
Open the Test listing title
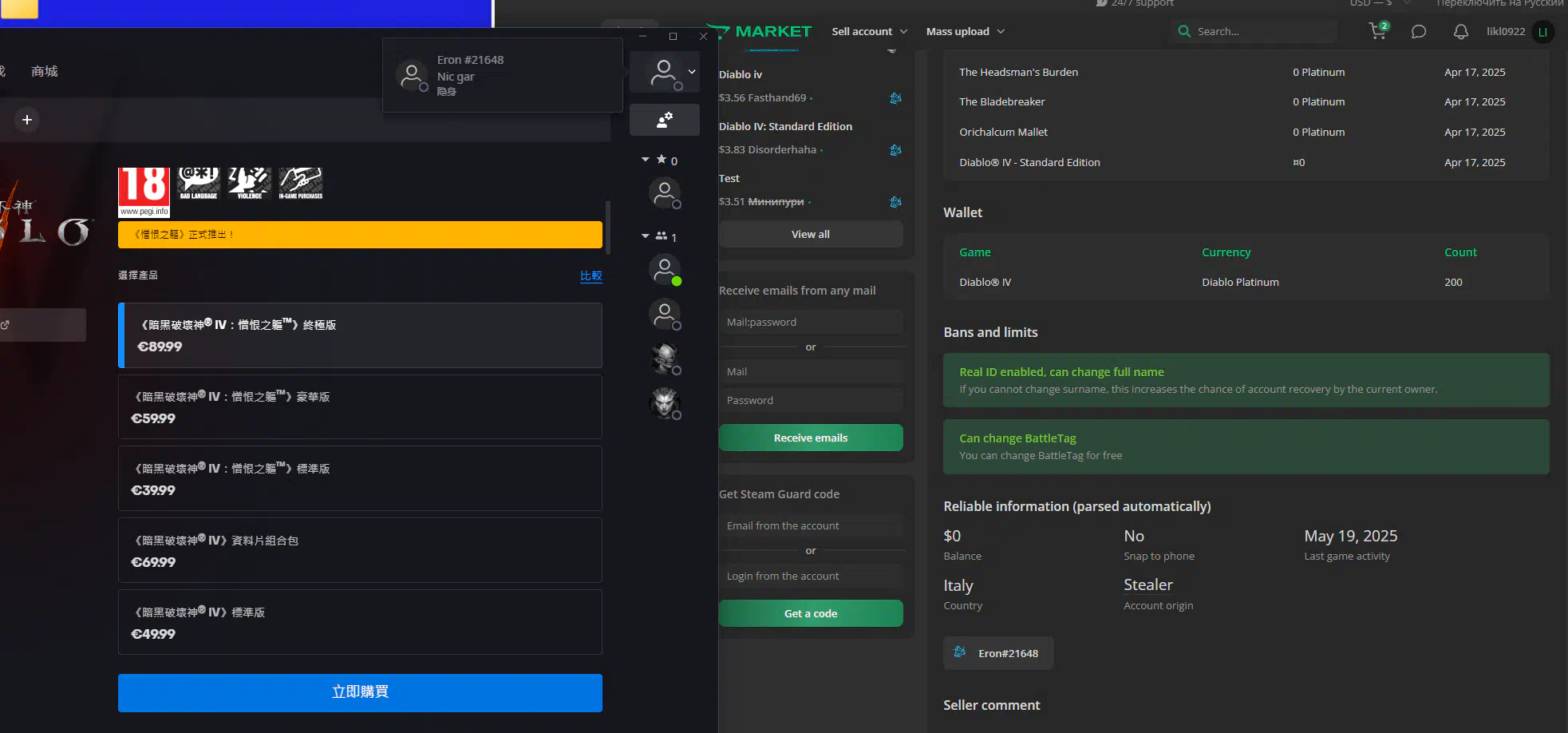point(729,178)
